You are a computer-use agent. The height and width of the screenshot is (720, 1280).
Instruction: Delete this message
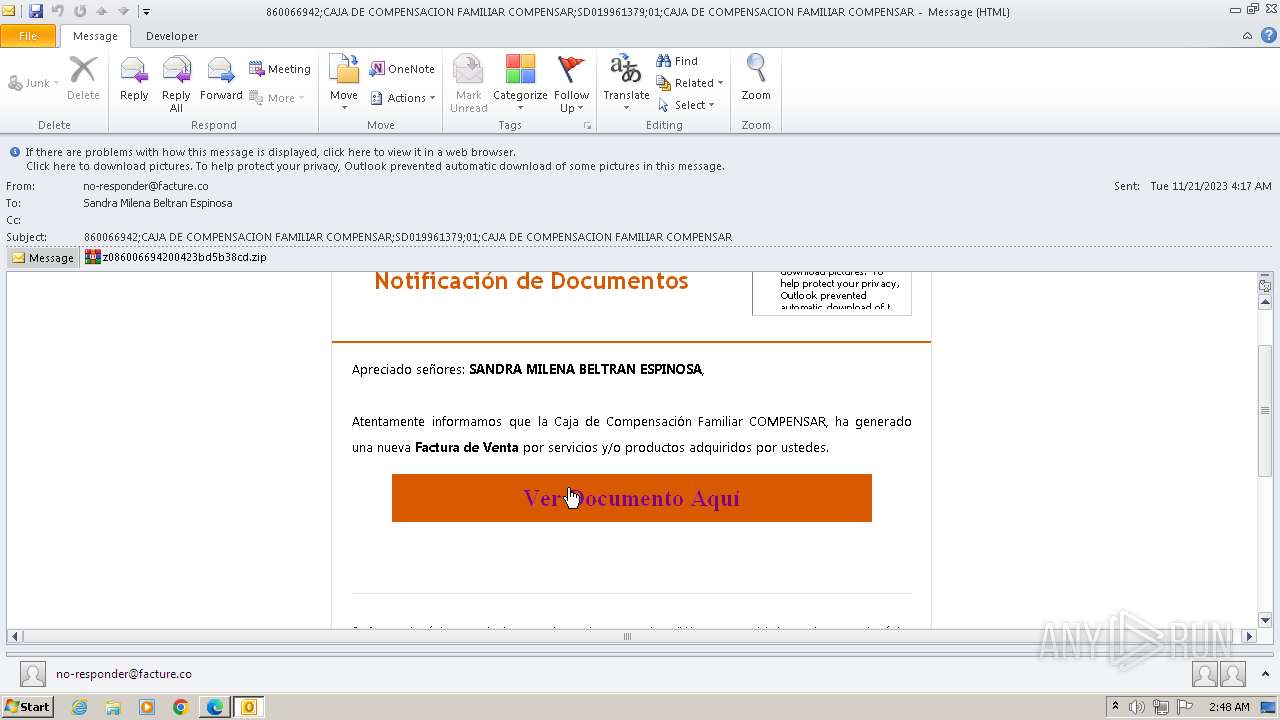tap(83, 80)
